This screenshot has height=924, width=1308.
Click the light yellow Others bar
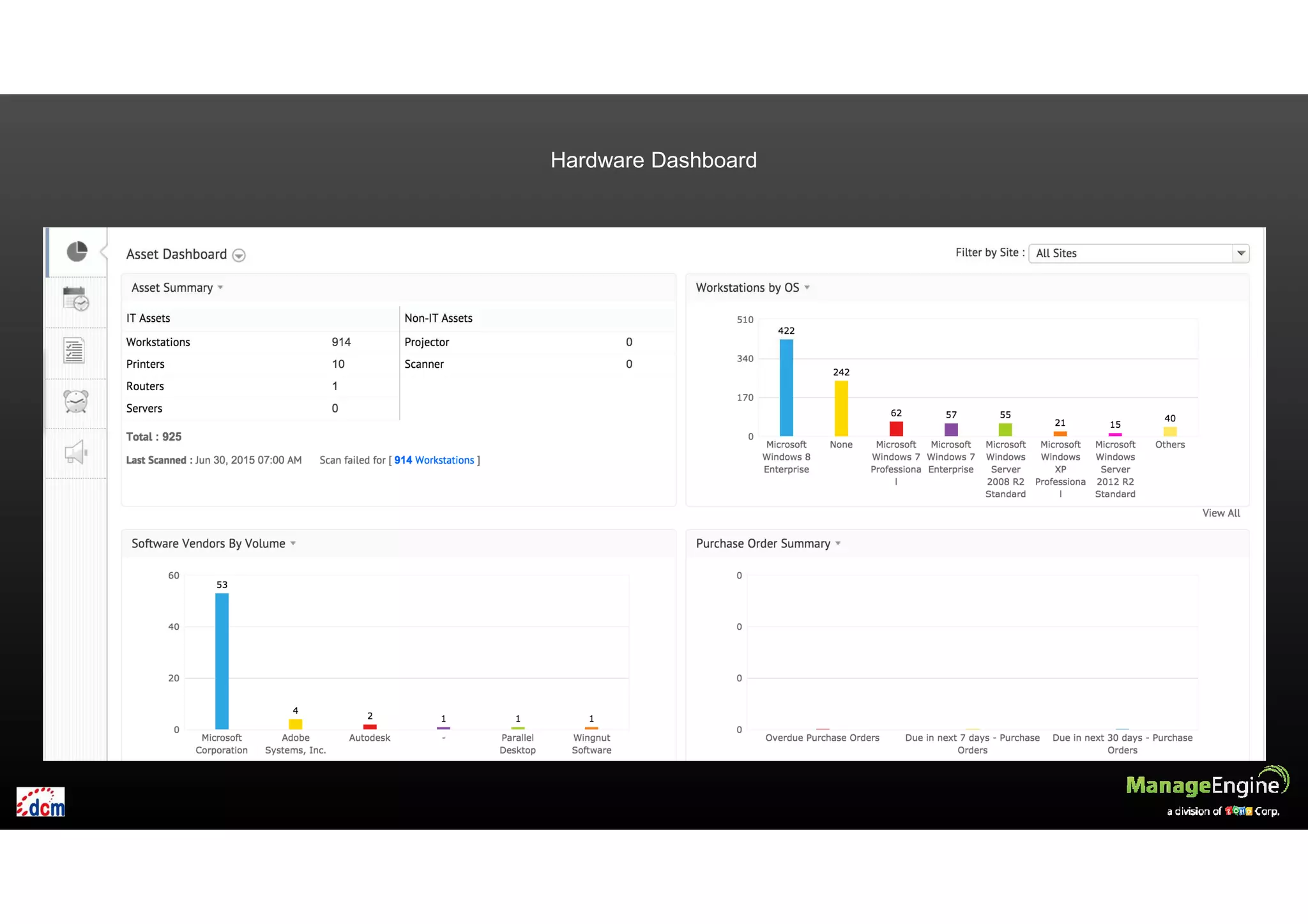pyautogui.click(x=1170, y=432)
